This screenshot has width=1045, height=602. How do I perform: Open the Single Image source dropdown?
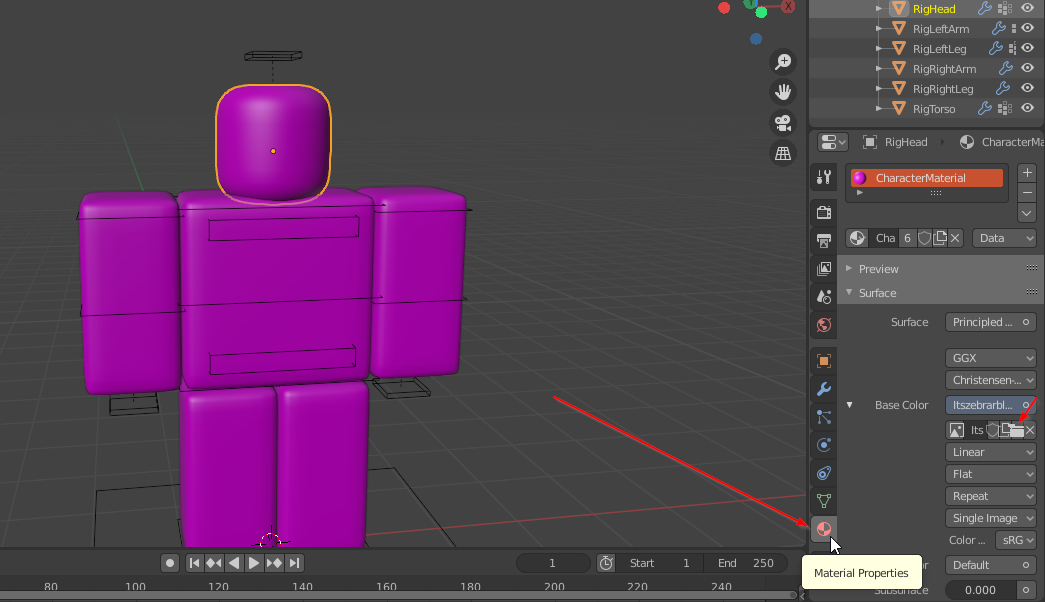[990, 518]
